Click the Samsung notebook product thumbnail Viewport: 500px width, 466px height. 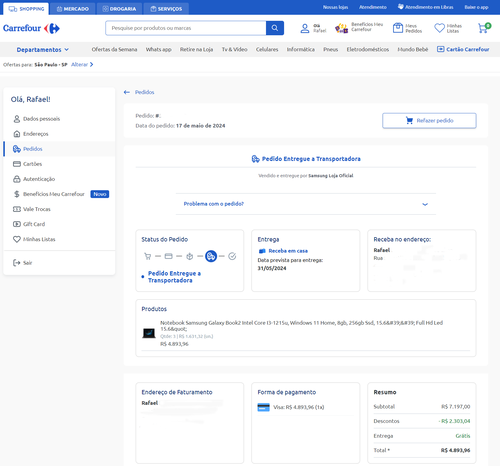click(149, 333)
